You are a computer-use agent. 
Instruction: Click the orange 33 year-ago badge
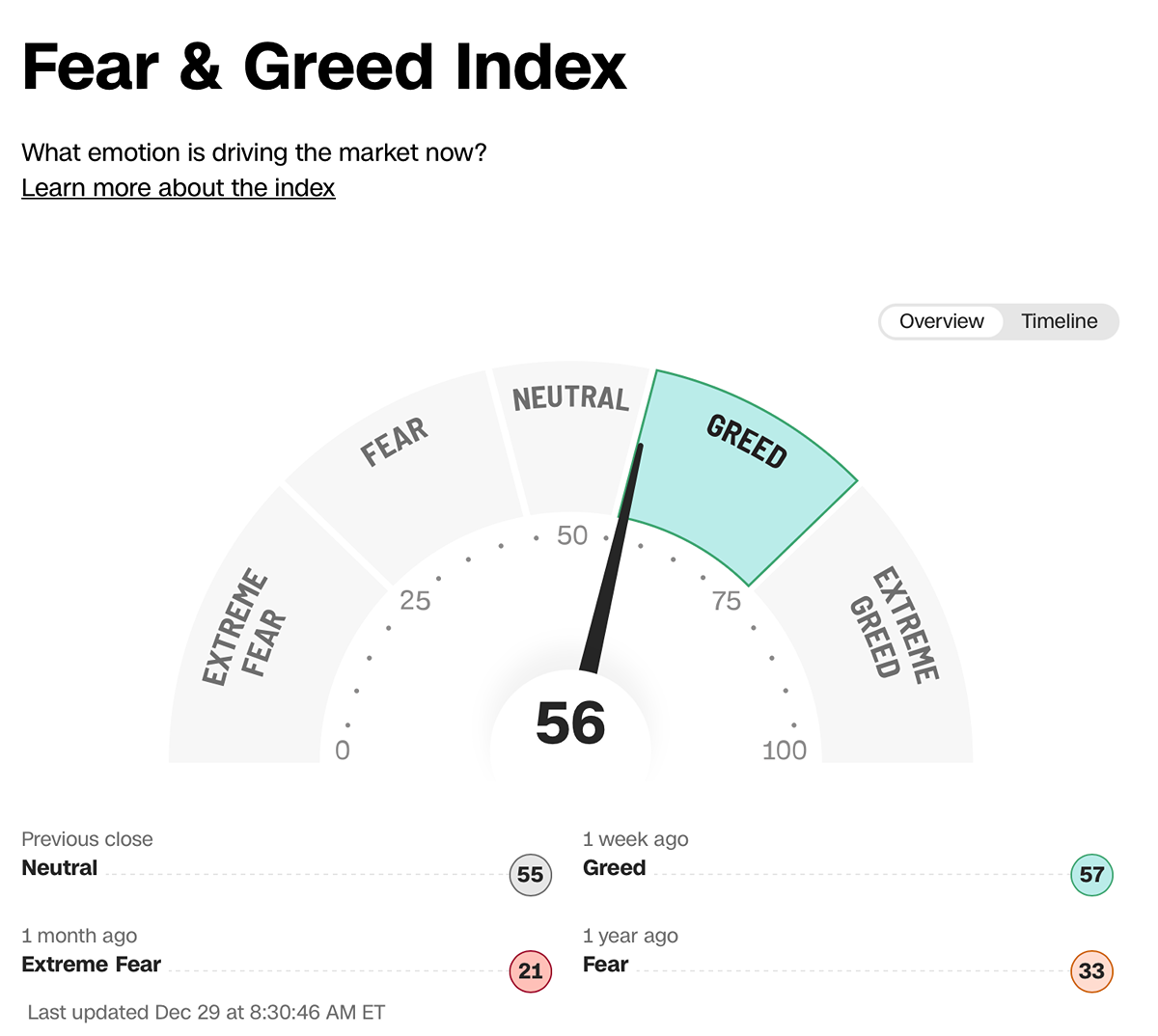coord(1091,970)
